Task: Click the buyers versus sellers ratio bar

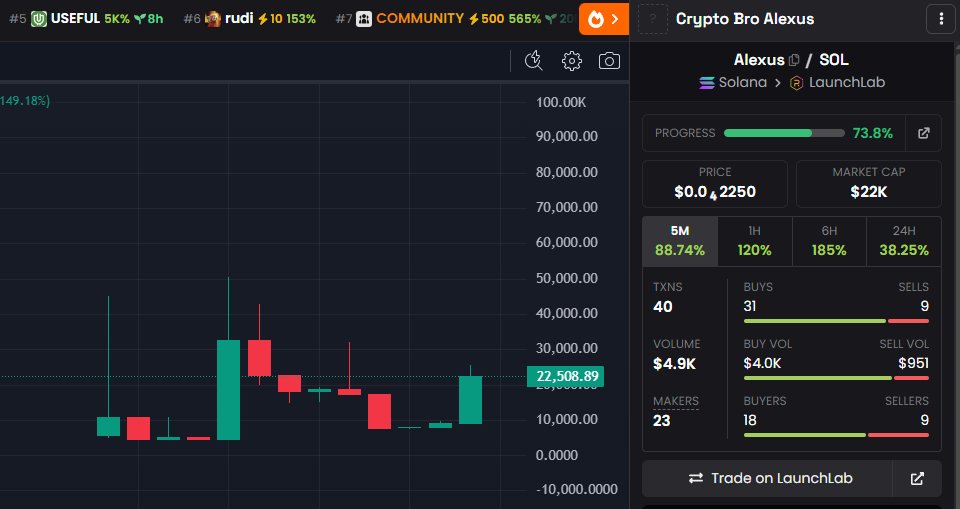Action: [x=836, y=435]
